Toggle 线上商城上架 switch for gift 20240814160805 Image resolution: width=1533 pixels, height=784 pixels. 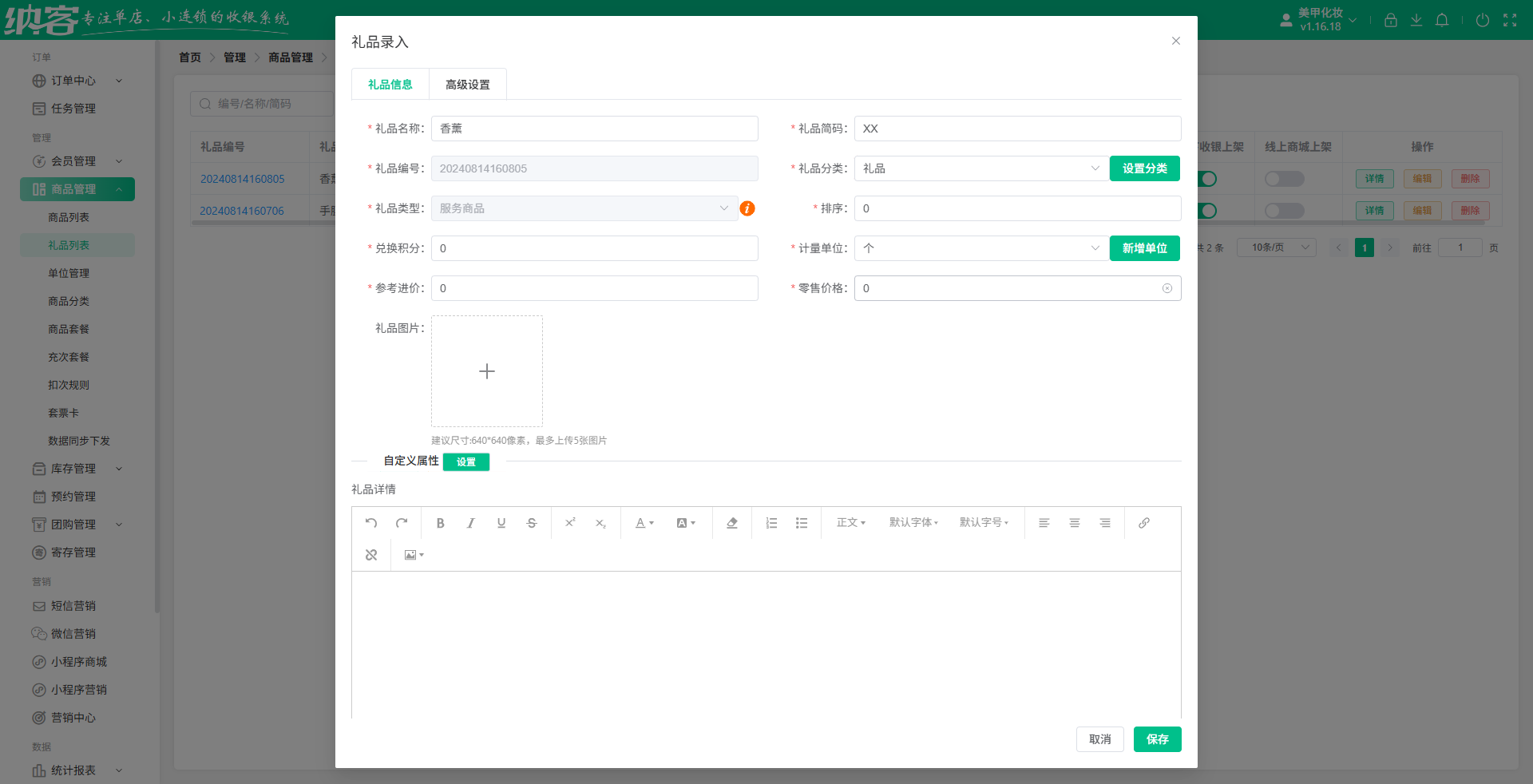[x=1284, y=179]
